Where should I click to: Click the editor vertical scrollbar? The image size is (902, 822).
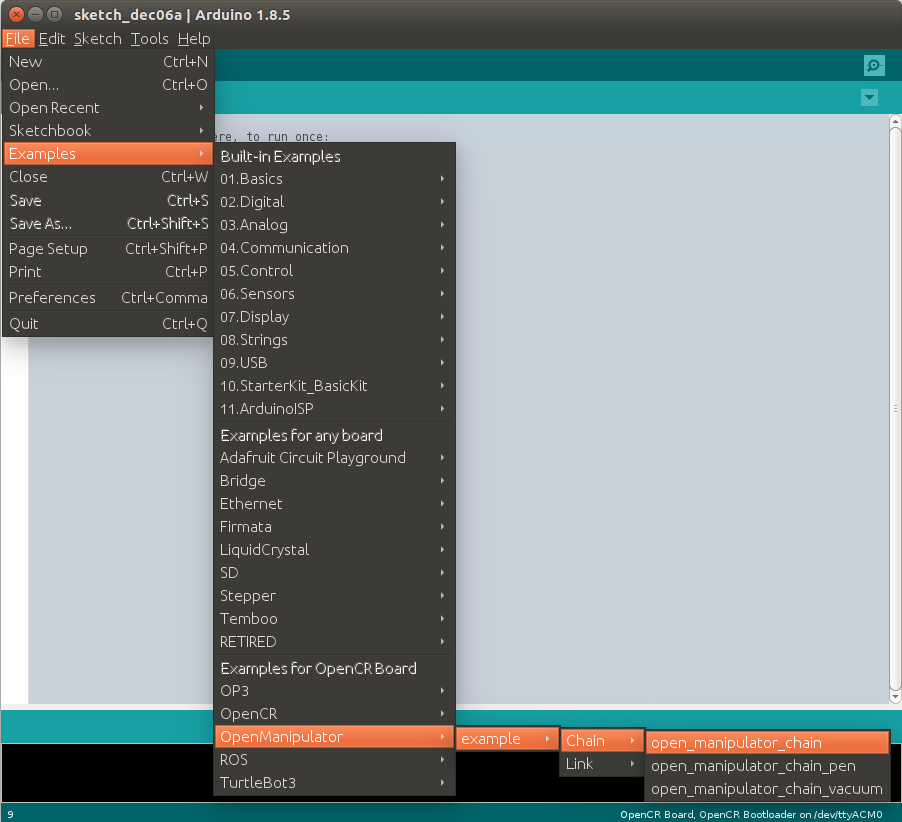click(895, 409)
